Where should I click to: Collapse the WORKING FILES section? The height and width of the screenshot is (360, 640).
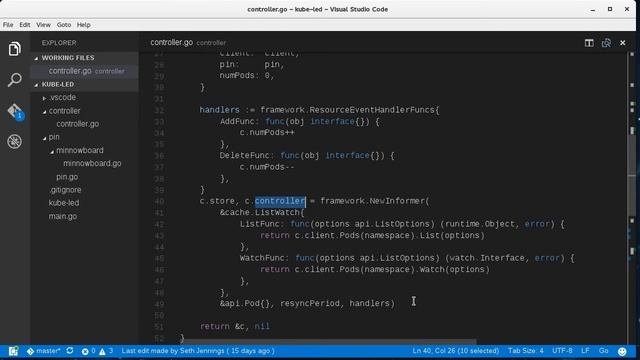85,58
